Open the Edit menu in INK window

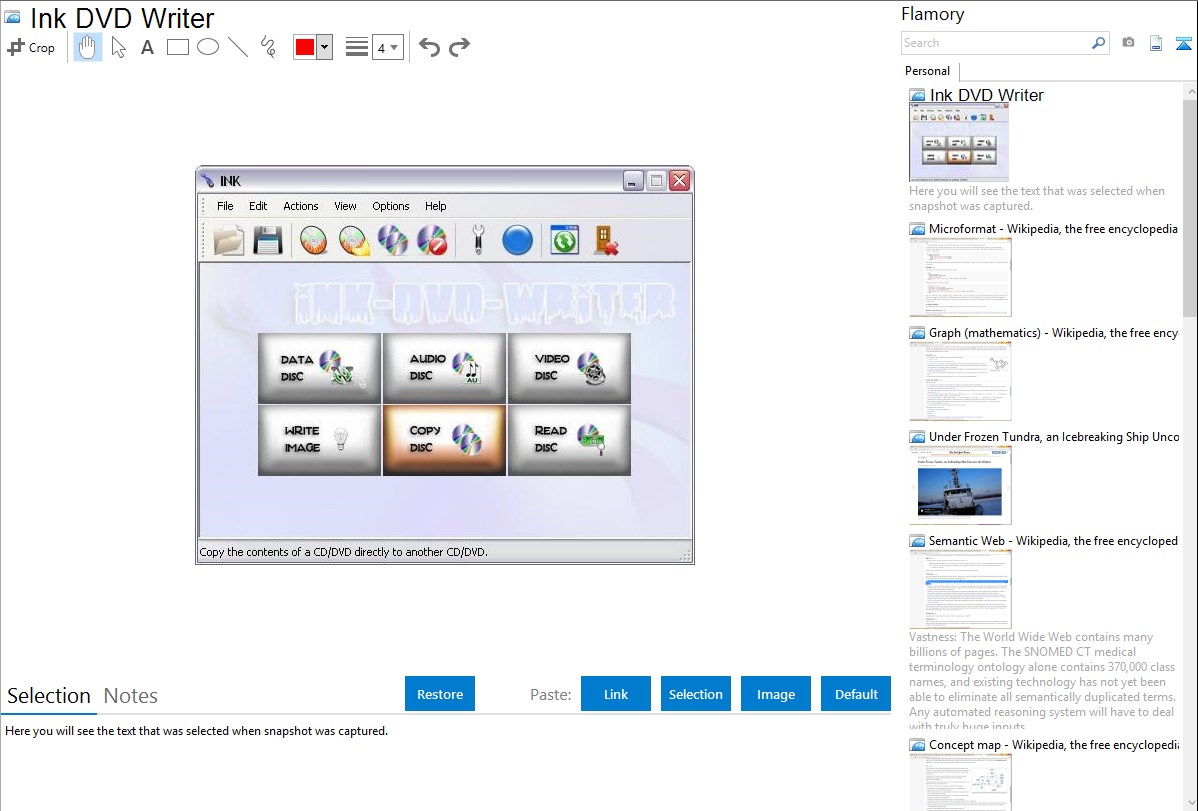click(x=257, y=206)
